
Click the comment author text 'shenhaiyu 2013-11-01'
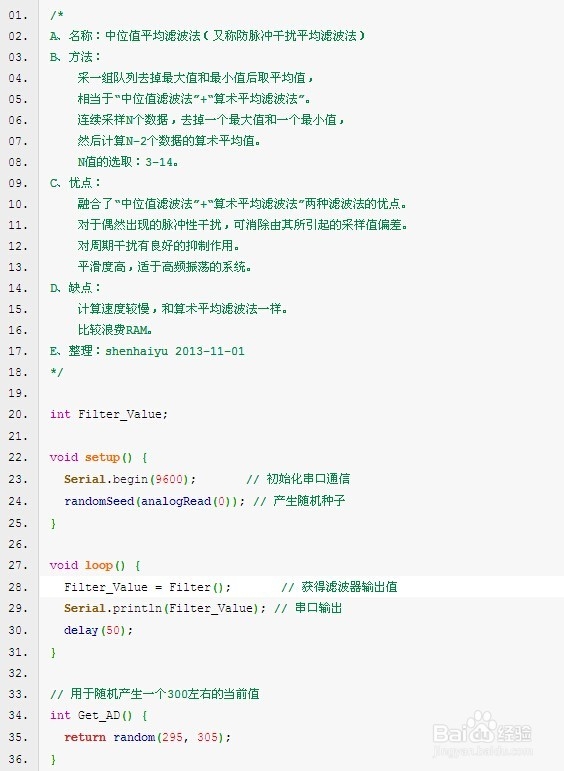pyautogui.click(x=175, y=351)
